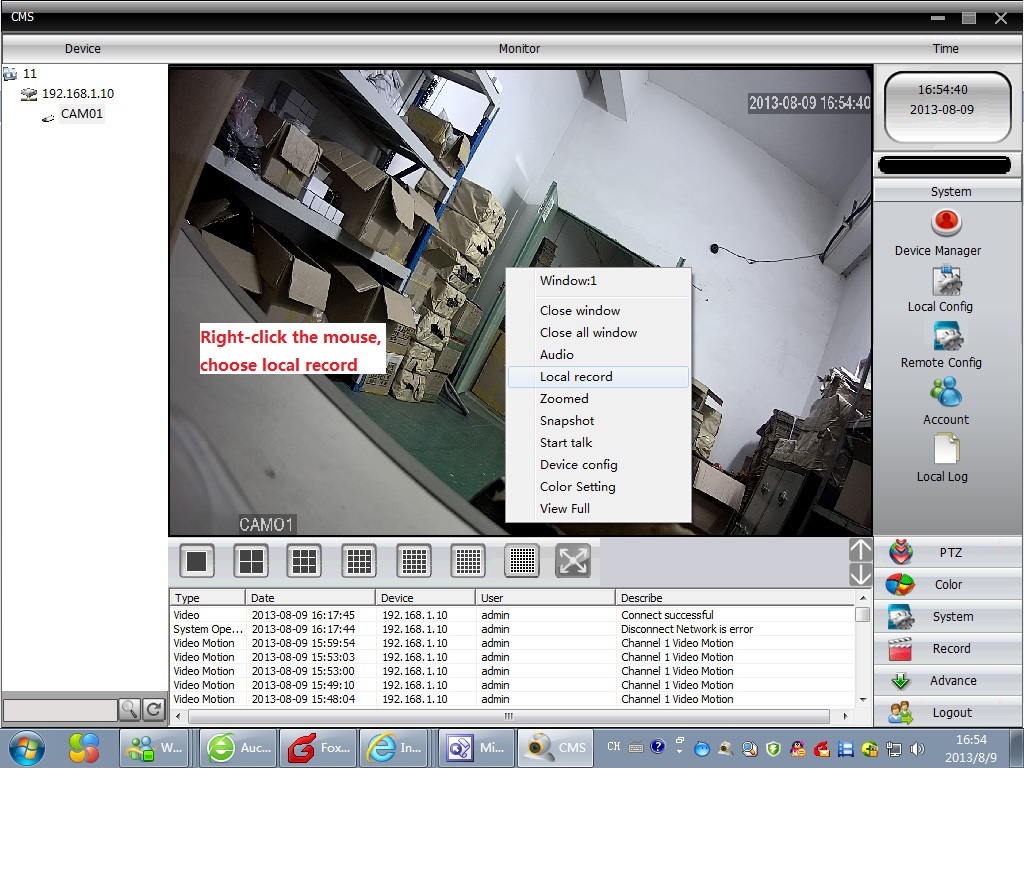1024x869 pixels.
Task: Select CAM01 in the device tree
Action: (81, 114)
